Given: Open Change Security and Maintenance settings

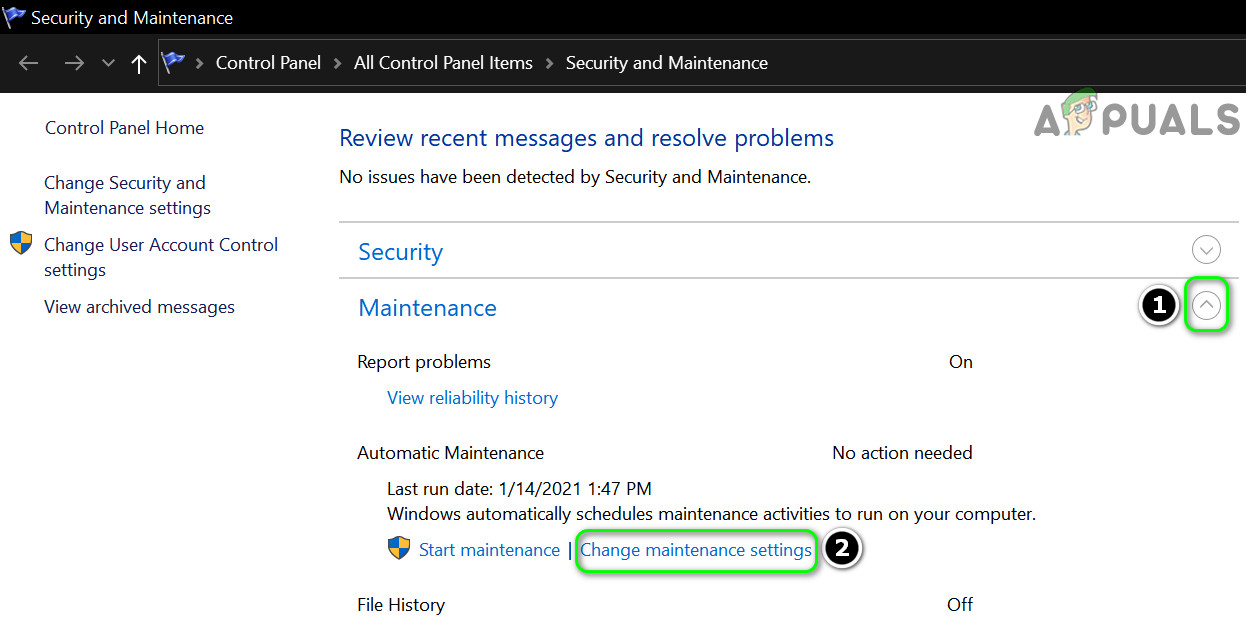Looking at the screenshot, I should pyautogui.click(x=126, y=195).
